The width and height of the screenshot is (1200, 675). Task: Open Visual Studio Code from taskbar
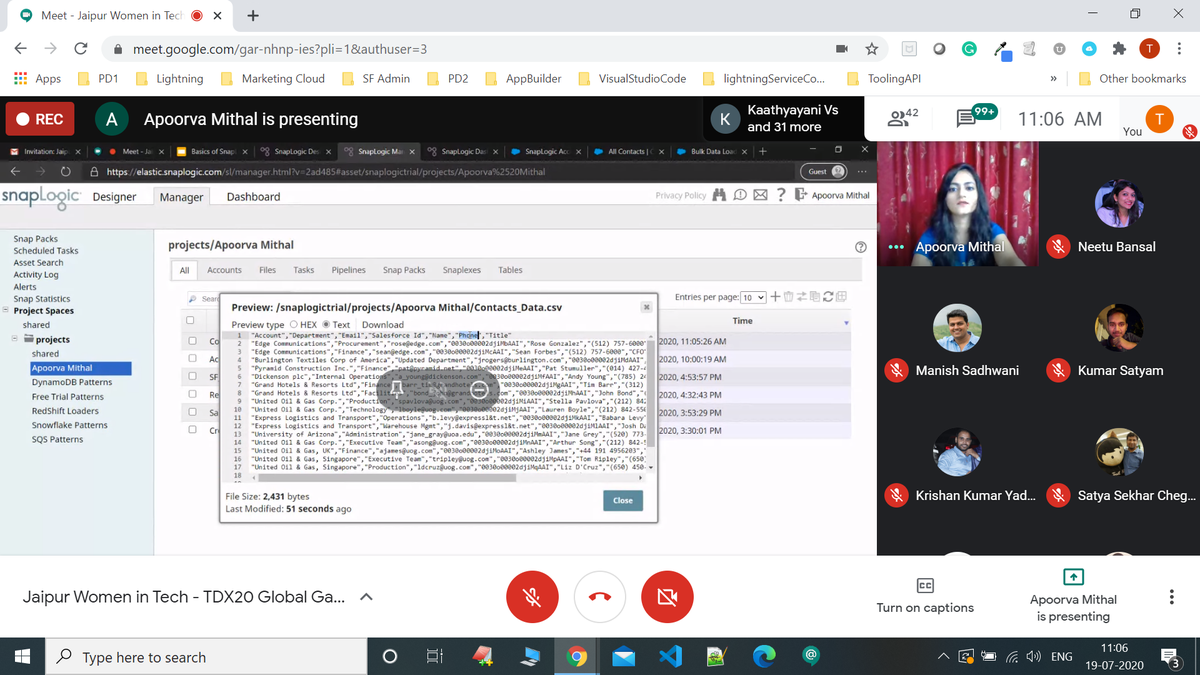[x=670, y=657]
